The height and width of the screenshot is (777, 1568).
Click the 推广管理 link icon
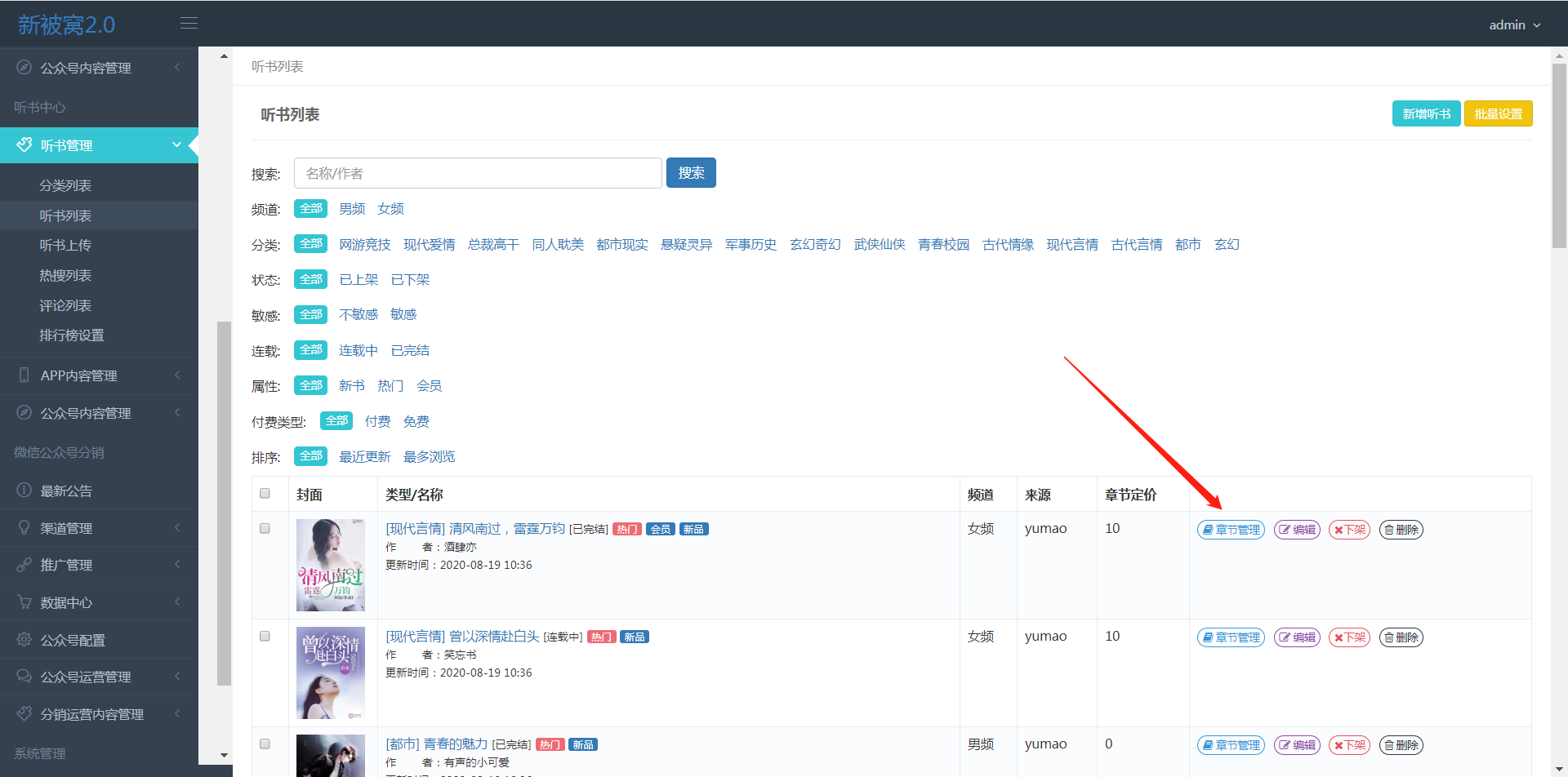(24, 565)
